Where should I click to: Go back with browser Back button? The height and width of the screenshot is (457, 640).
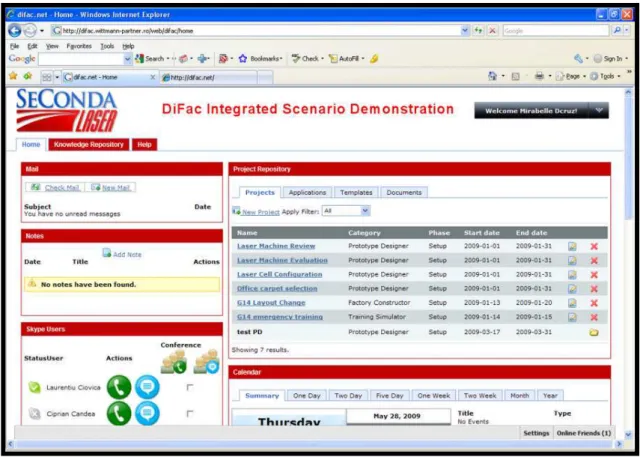point(14,31)
